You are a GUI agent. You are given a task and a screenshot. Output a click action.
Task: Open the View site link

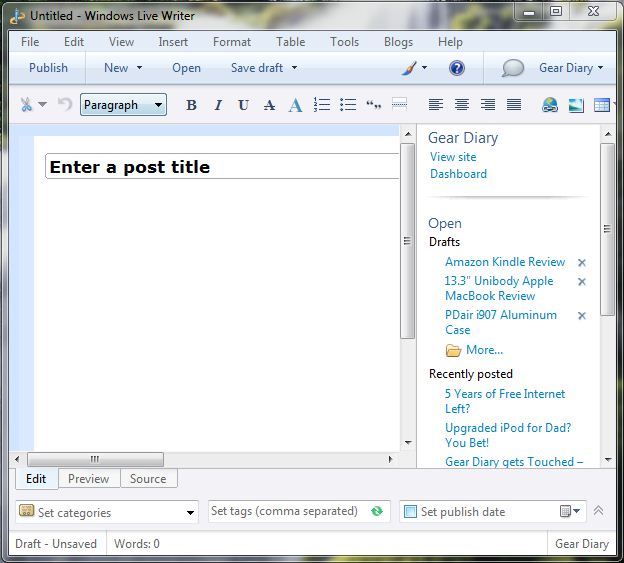[x=453, y=157]
